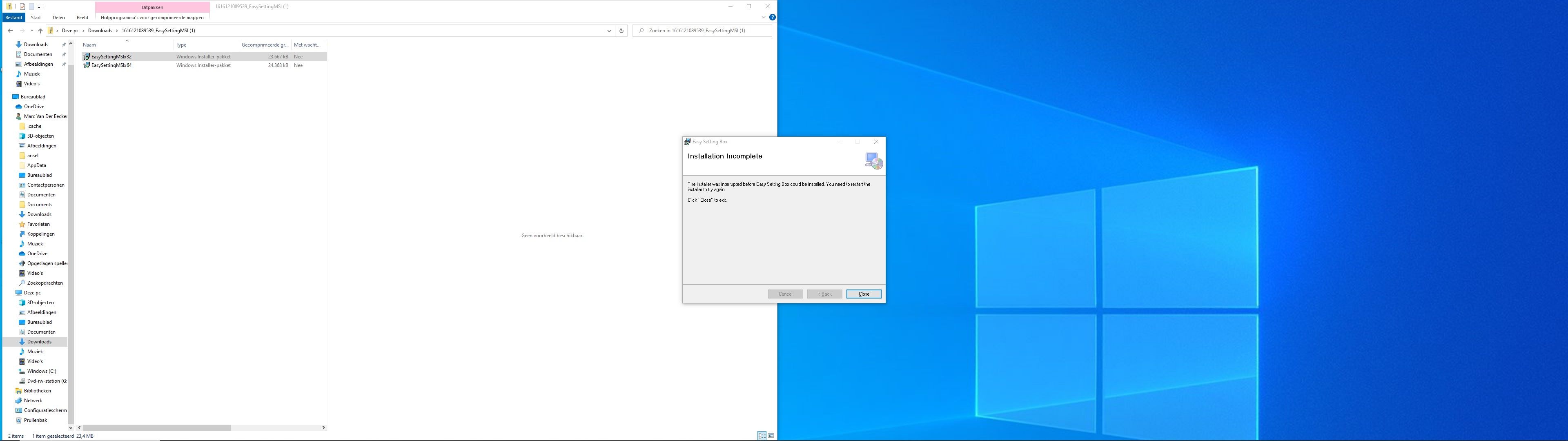The height and width of the screenshot is (441, 1568).
Task: Open the Prullenbak from the sidebar
Action: pos(35,420)
